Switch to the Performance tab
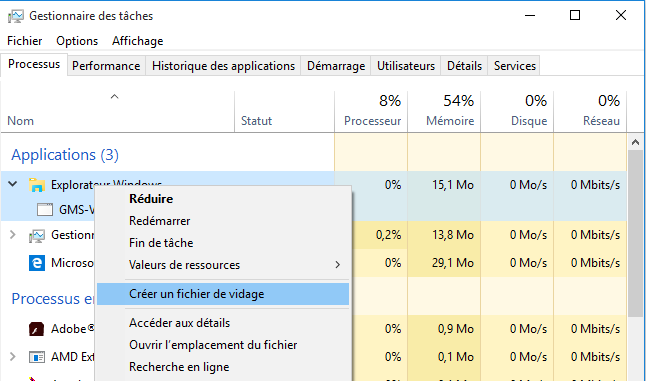646x381 pixels. [x=106, y=66]
